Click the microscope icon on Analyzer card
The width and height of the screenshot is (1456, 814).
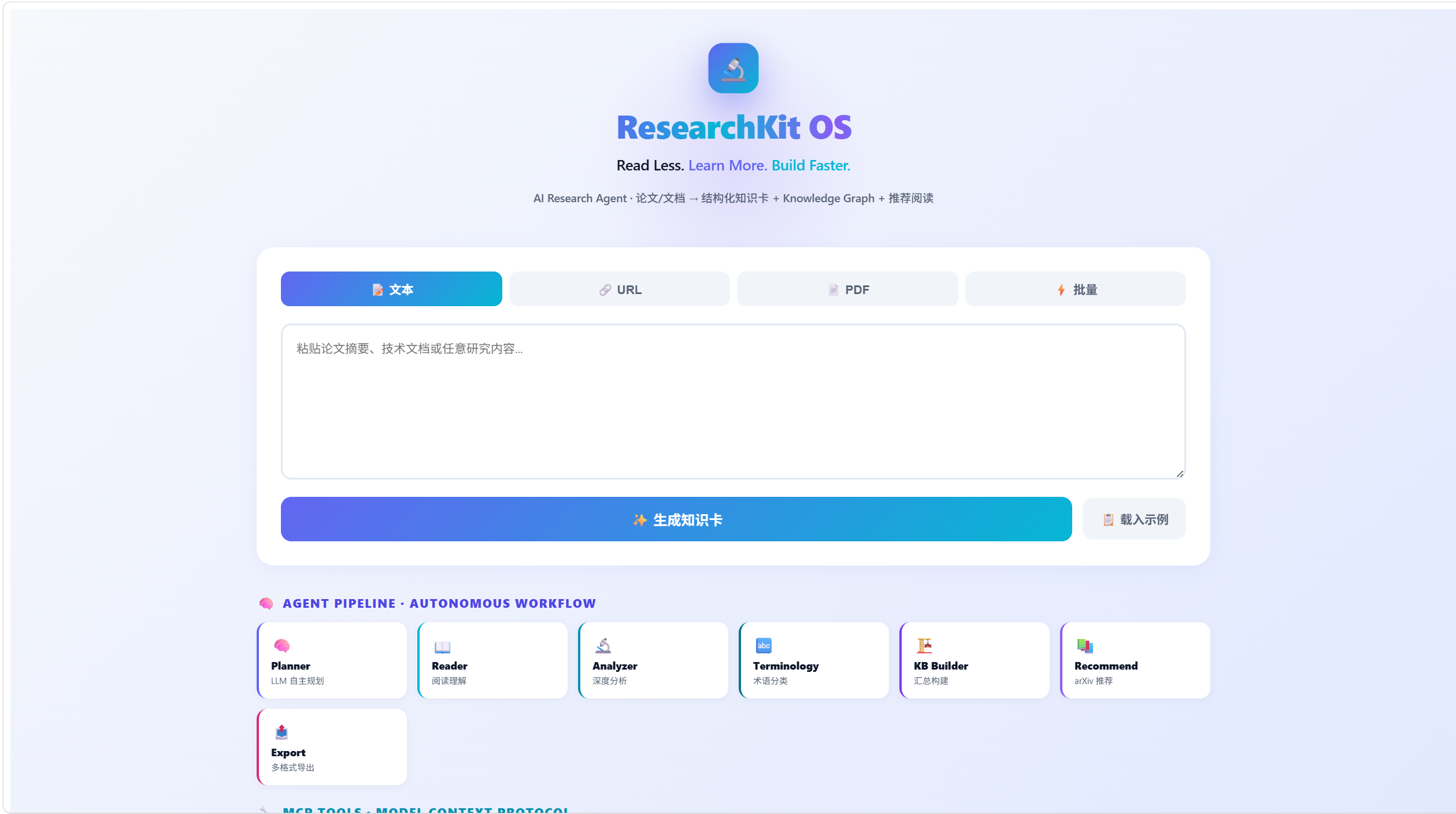point(603,645)
